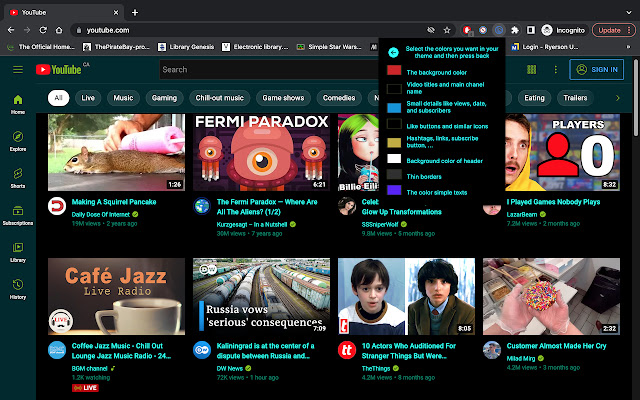The image size is (640, 400).
Task: Open the Chrome extensions puzzle icon
Action: coord(515,30)
